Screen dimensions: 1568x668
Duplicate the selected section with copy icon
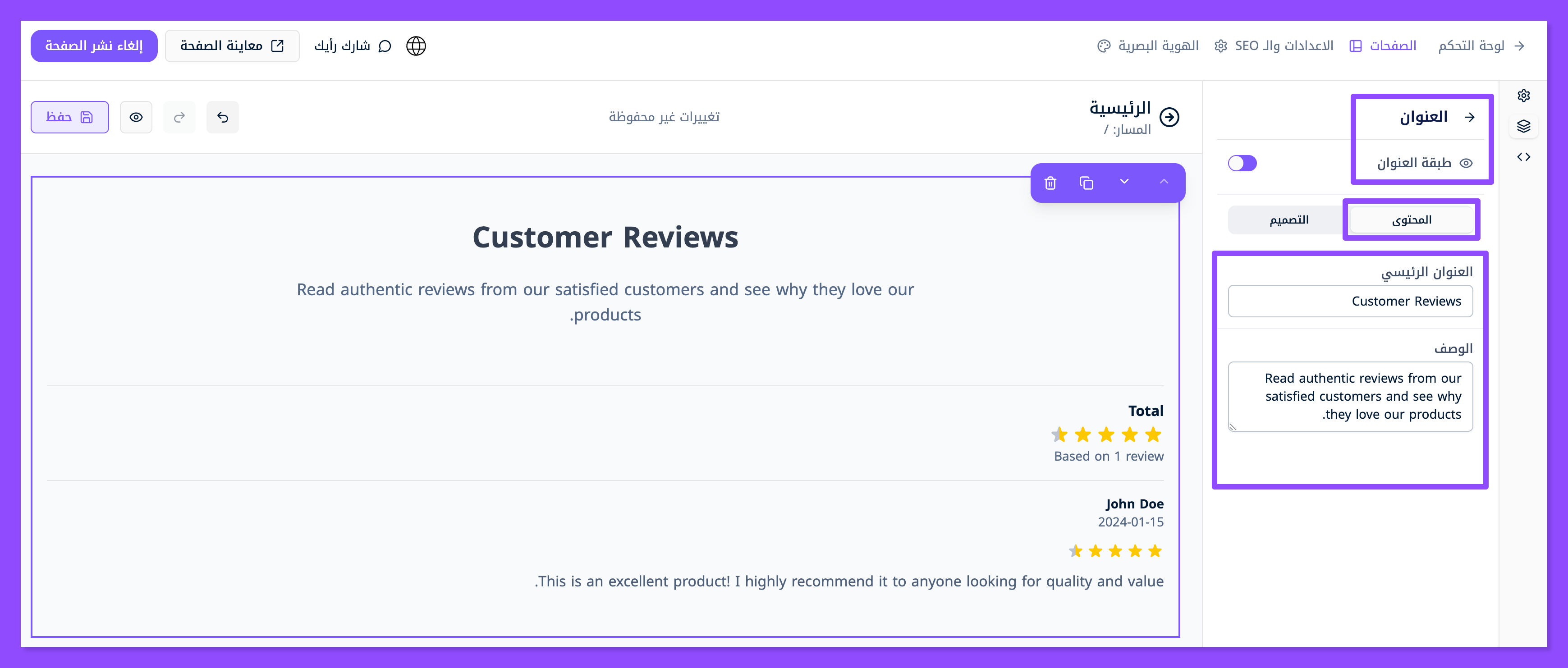(1087, 183)
